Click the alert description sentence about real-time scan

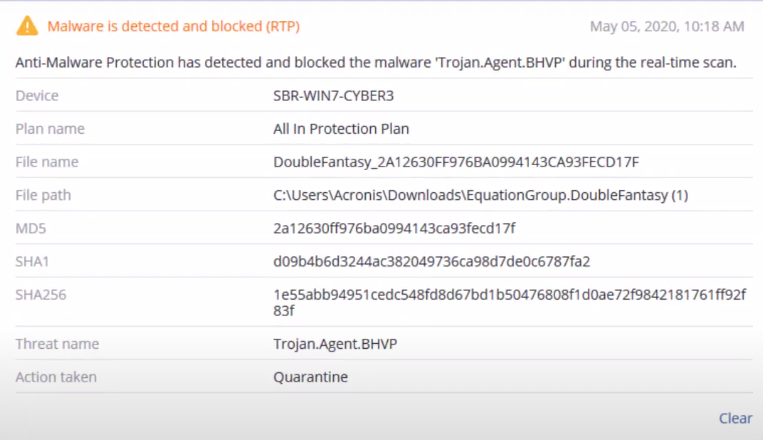point(376,62)
